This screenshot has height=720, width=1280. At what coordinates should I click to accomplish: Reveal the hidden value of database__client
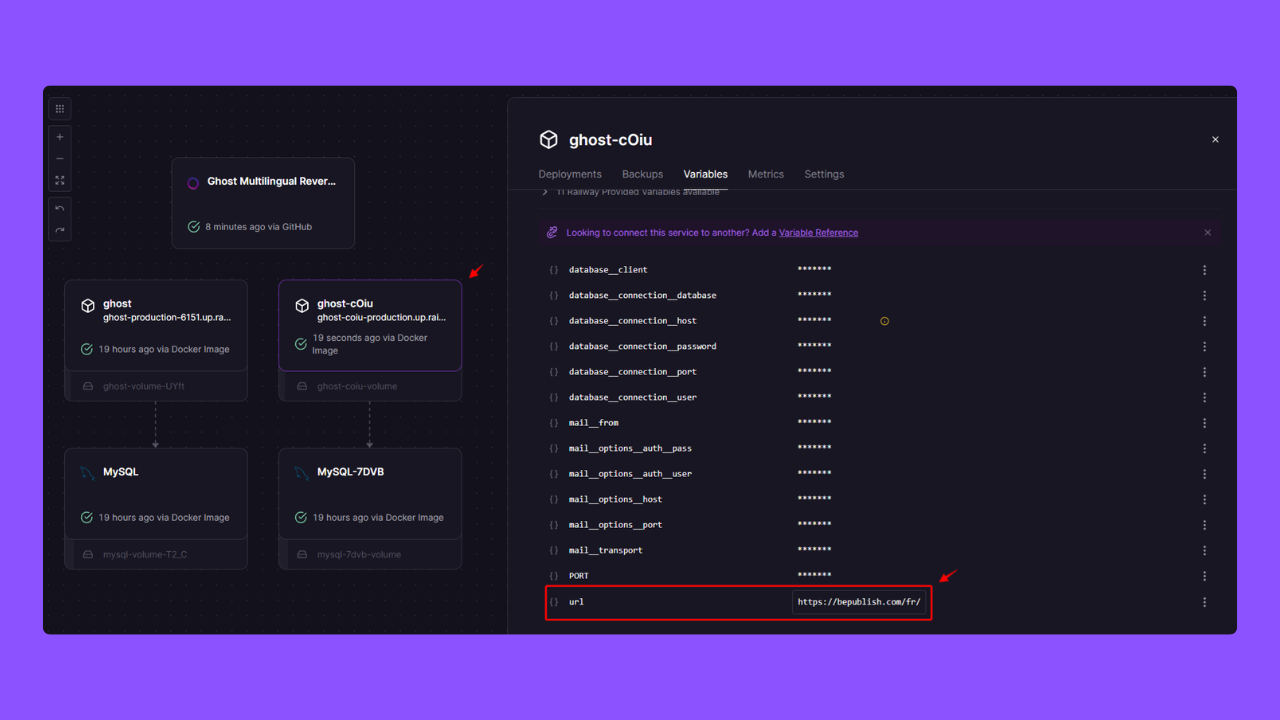tap(815, 269)
